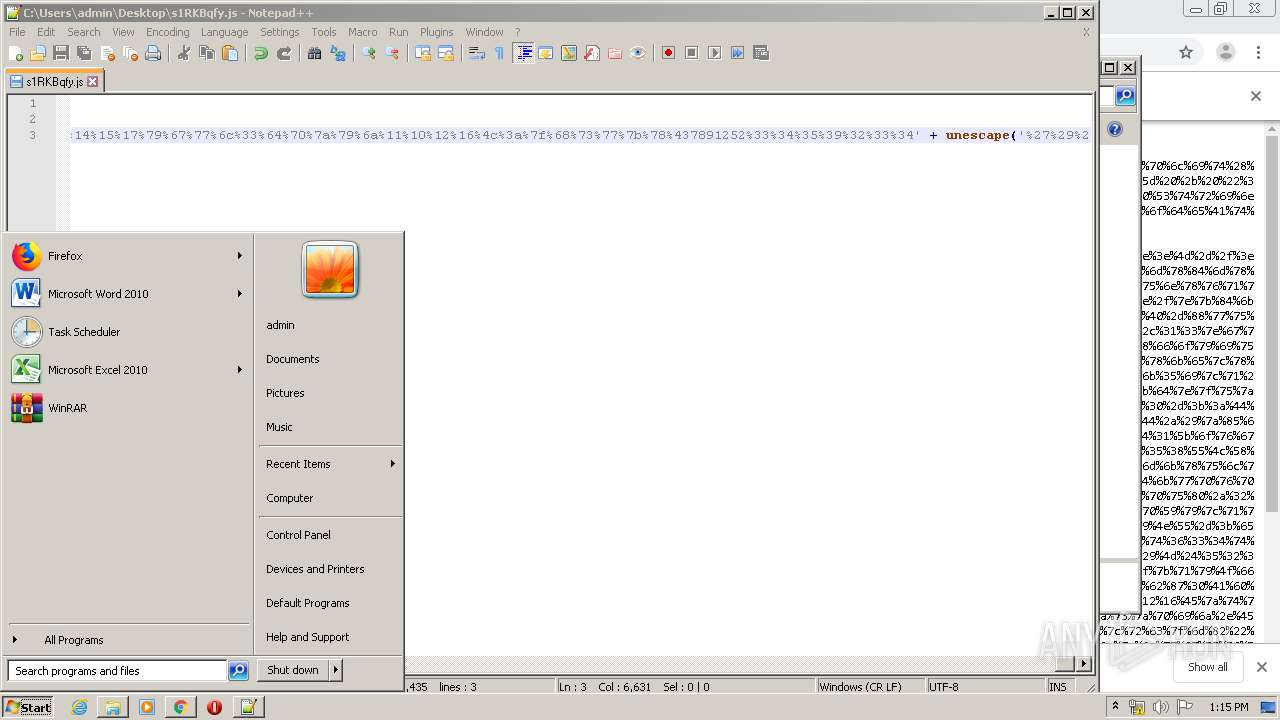Open Shut down options arrow
1280x720 pixels.
coord(336,670)
